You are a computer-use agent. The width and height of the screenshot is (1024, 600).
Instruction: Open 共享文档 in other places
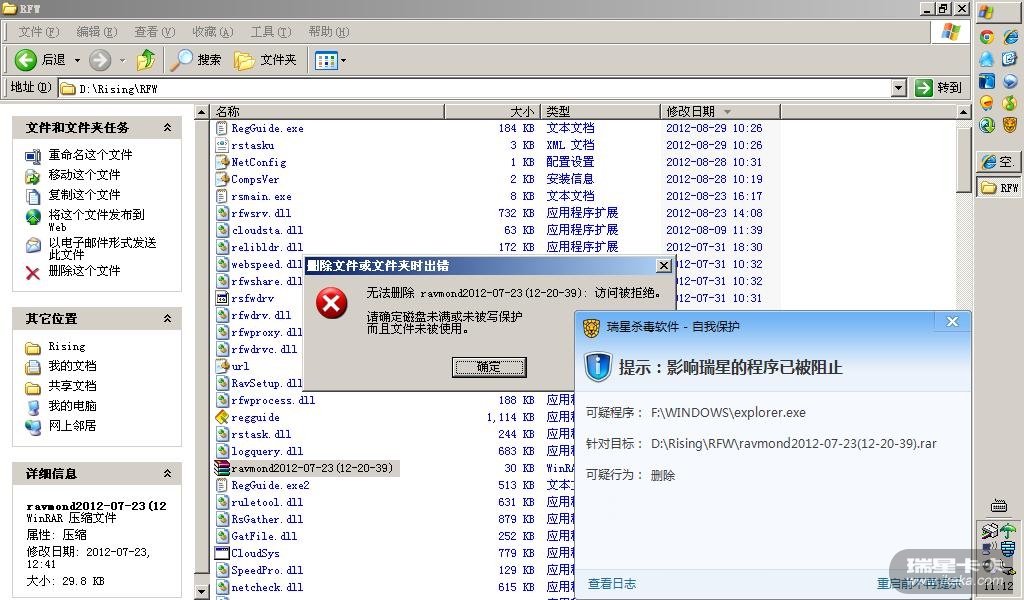[72, 385]
